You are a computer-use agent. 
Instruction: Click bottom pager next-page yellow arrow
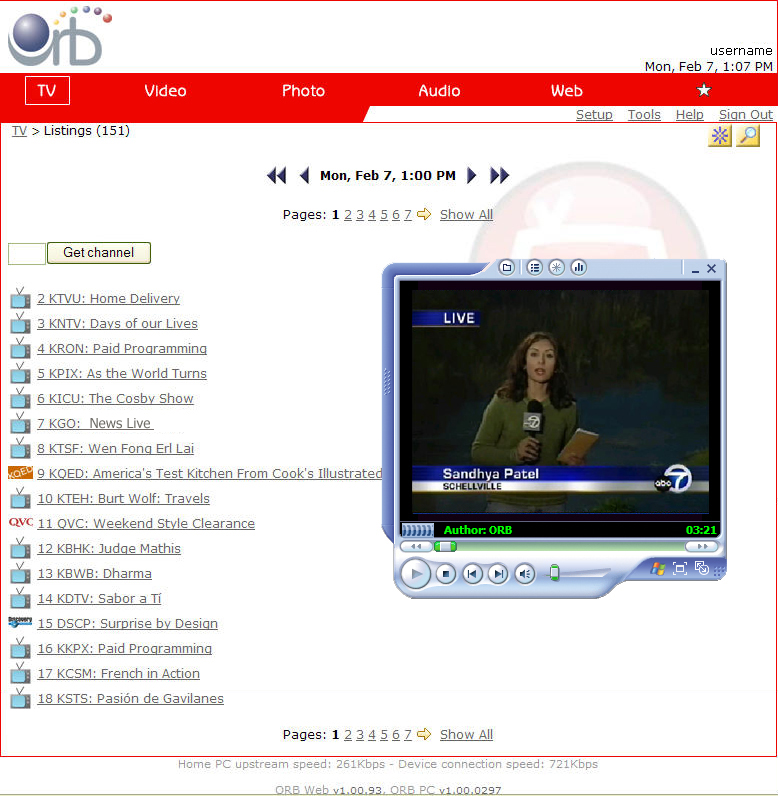424,734
